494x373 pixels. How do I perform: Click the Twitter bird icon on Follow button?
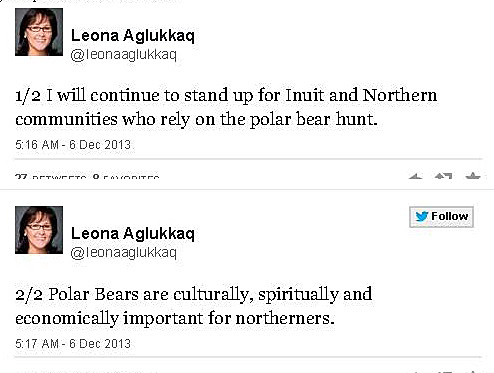(x=422, y=216)
